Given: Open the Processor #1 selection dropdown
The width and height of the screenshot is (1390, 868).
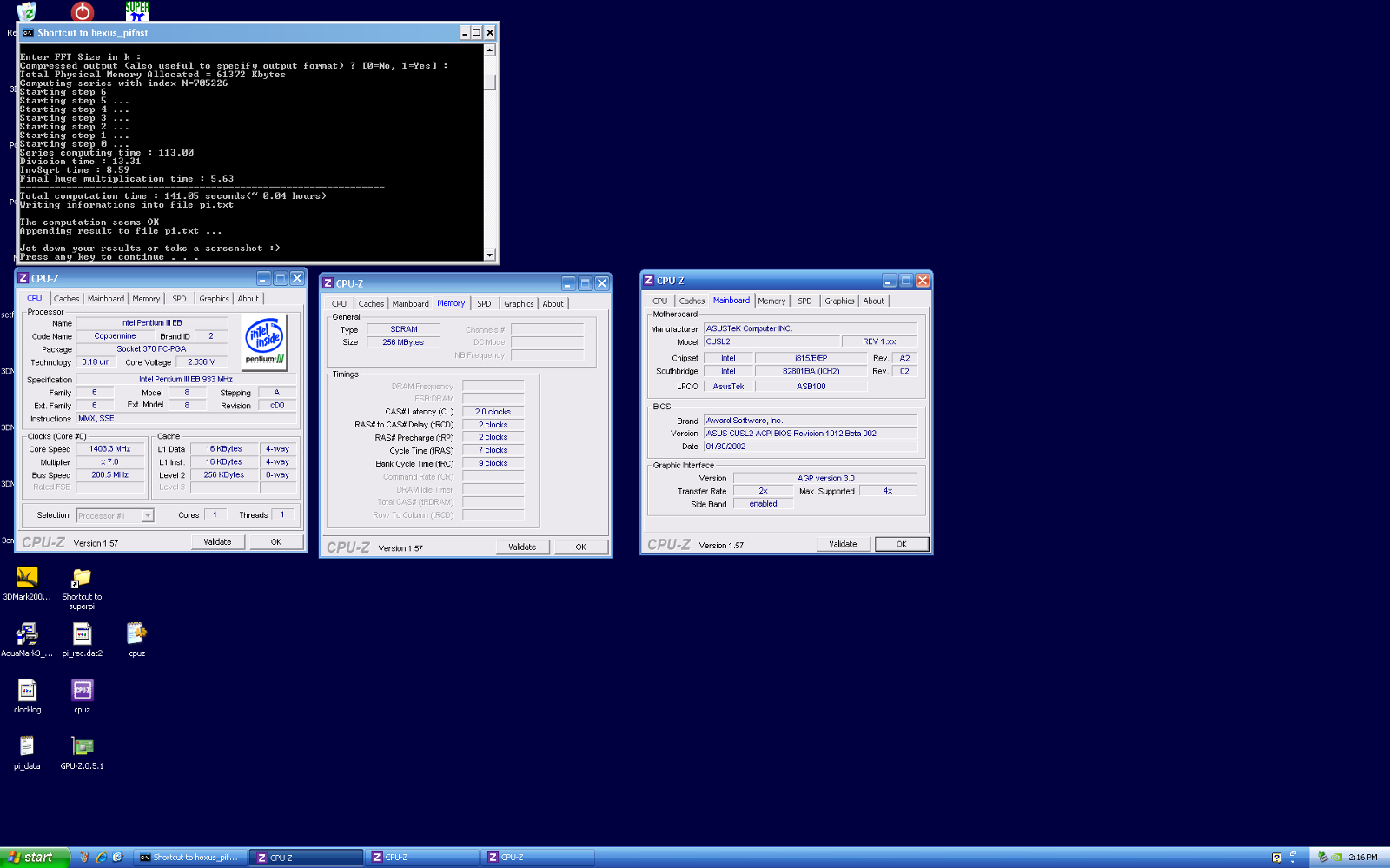Looking at the screenshot, I should coord(148,516).
